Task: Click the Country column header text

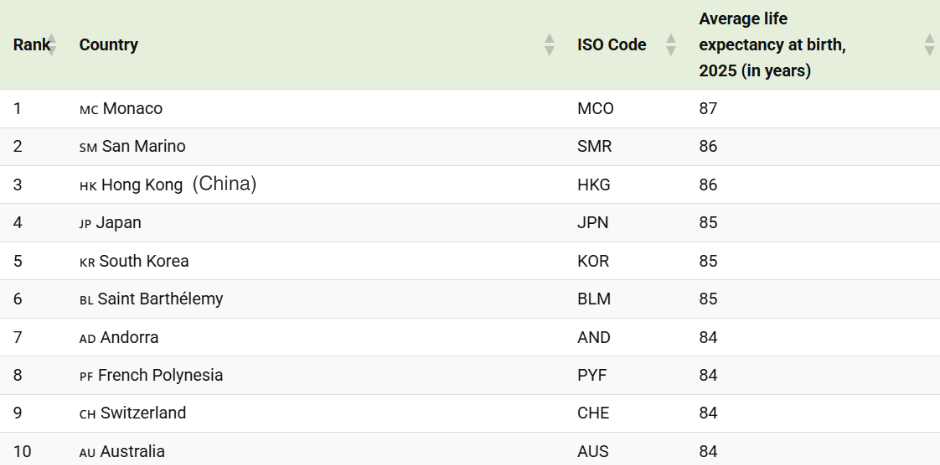Action: coord(108,45)
